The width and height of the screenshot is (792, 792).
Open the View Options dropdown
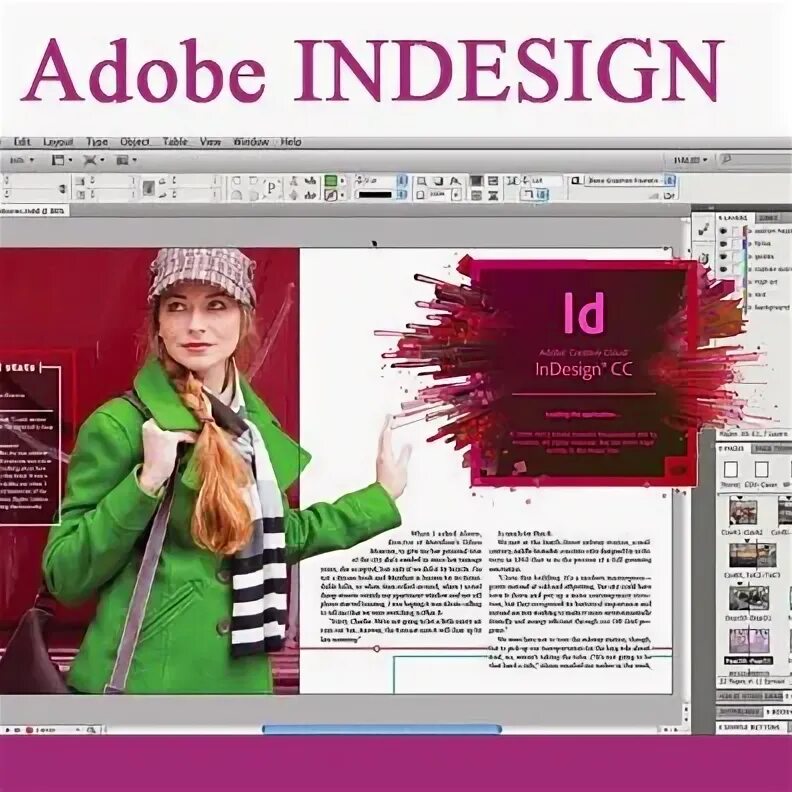pyautogui.click(x=62, y=160)
